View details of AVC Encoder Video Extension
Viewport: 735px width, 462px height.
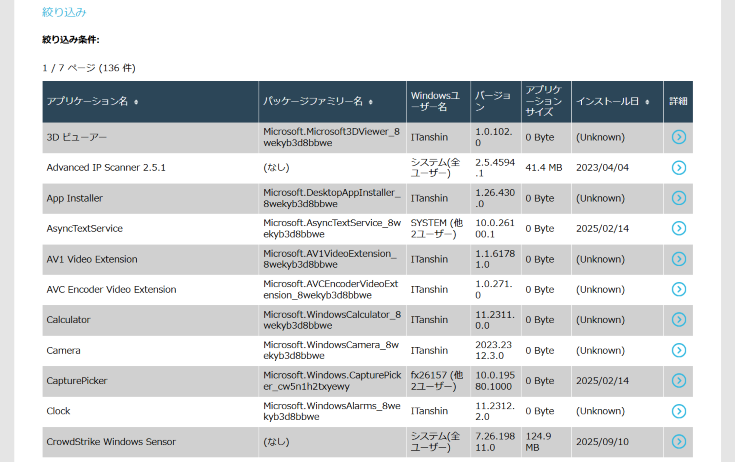tap(679, 290)
